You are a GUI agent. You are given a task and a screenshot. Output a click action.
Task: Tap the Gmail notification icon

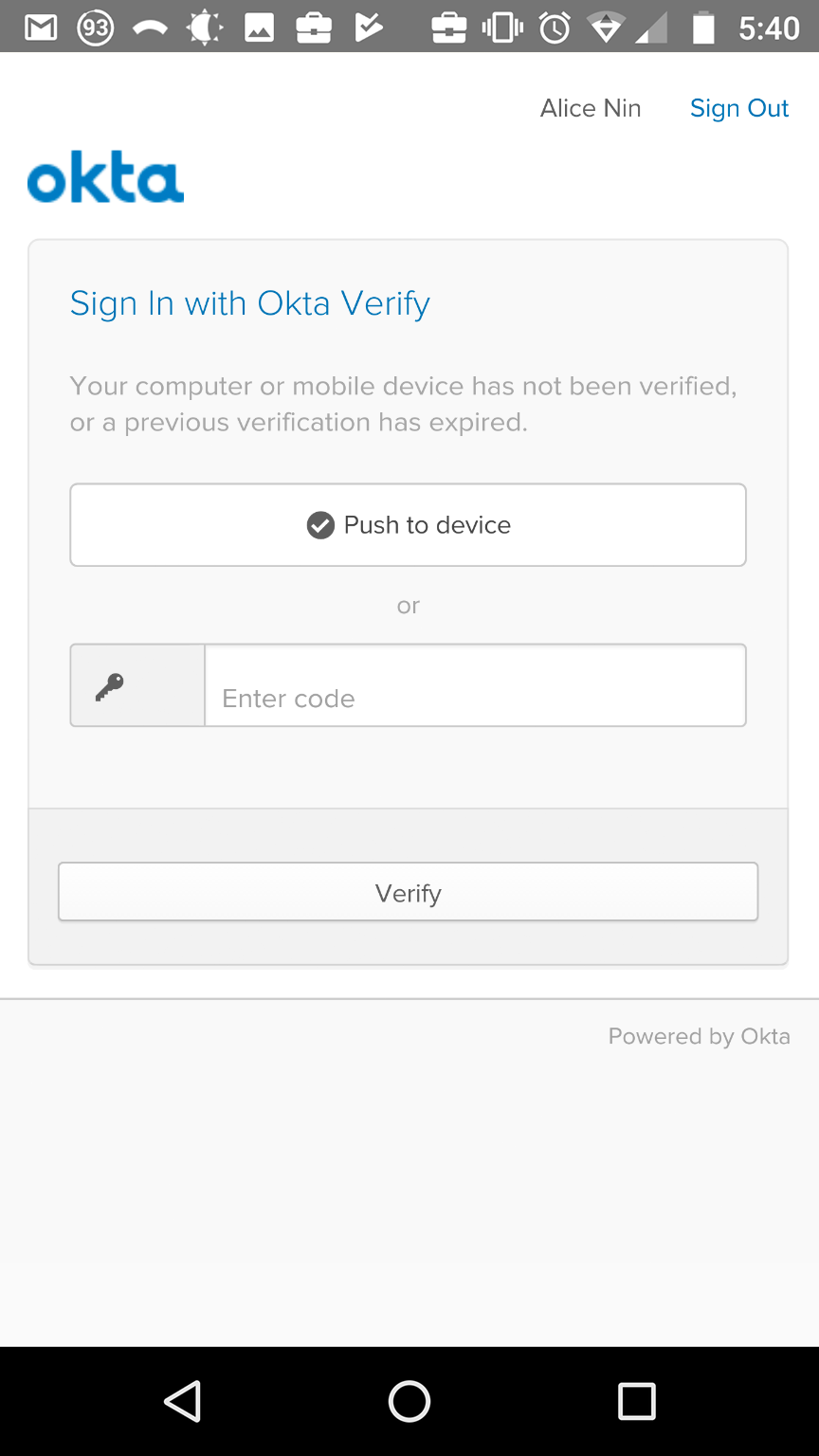click(41, 28)
